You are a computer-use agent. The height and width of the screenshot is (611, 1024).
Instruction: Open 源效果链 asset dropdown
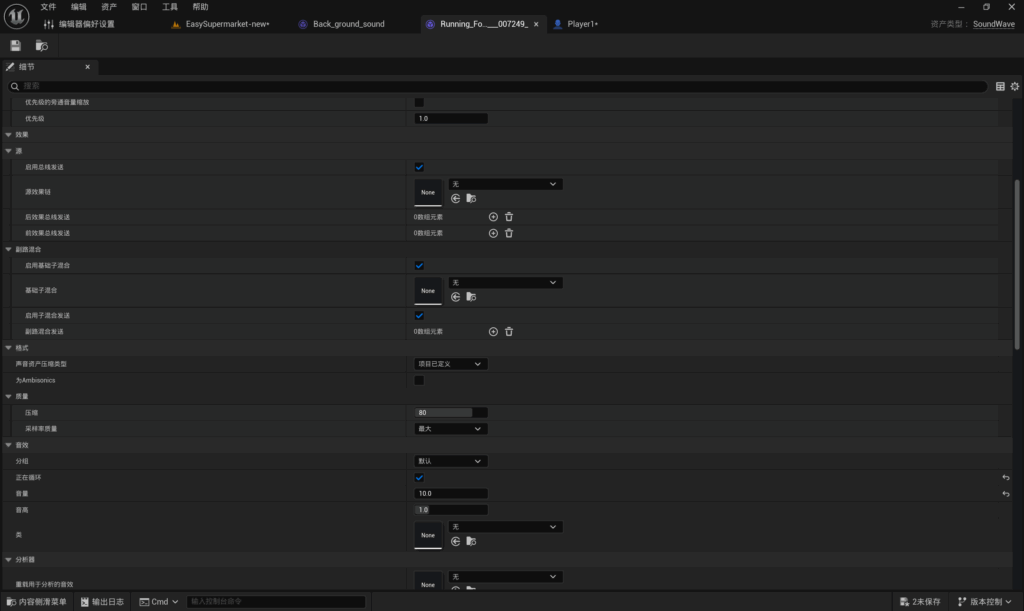(505, 184)
